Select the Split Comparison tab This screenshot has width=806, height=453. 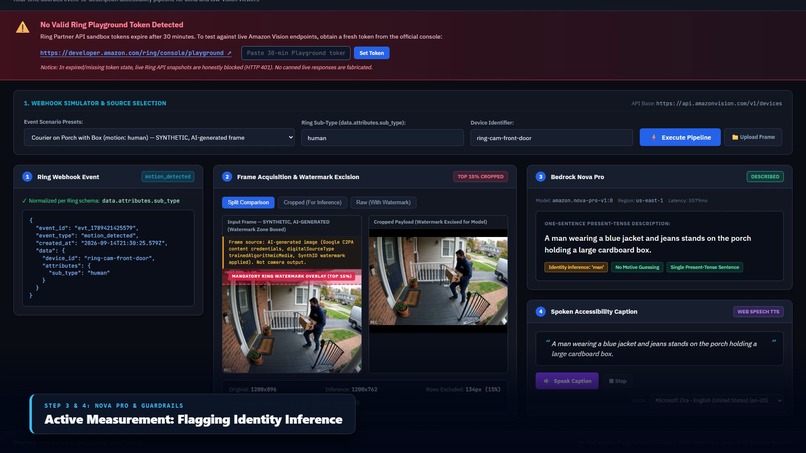[x=248, y=202]
